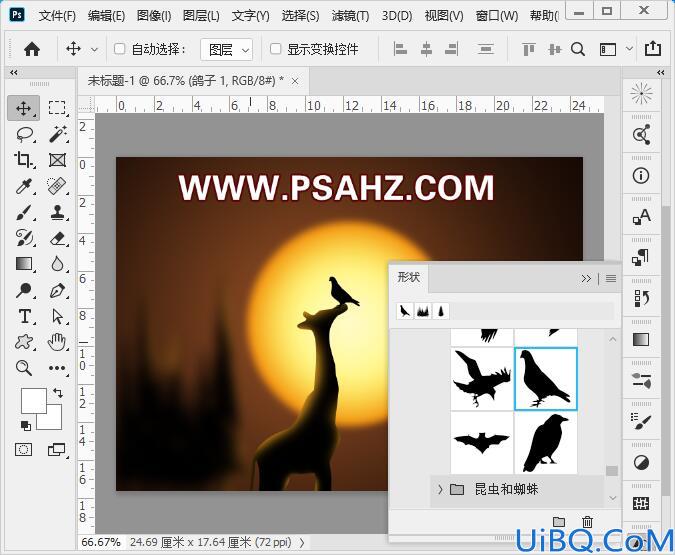Screen dimensions: 675x555
Task: Expand hidden panel tabs with double-arrow
Action: (x=586, y=279)
